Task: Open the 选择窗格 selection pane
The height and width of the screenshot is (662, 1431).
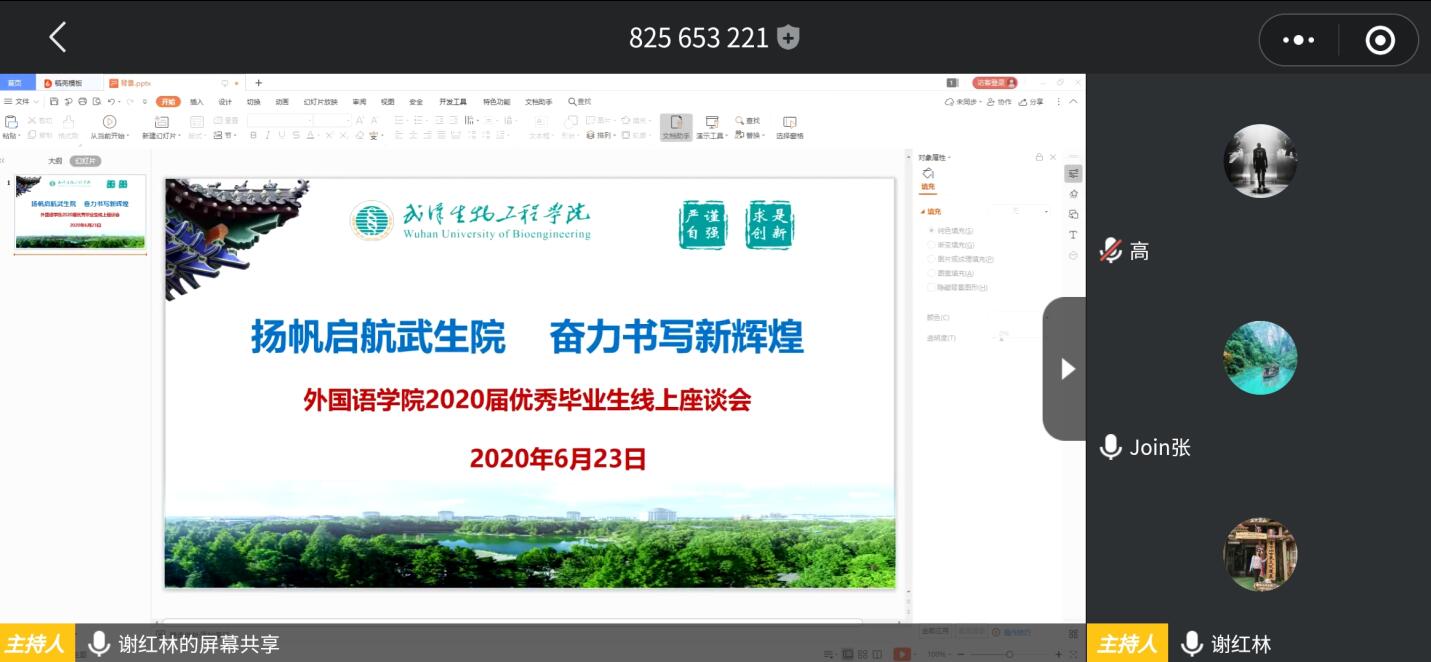Action: coord(789,123)
